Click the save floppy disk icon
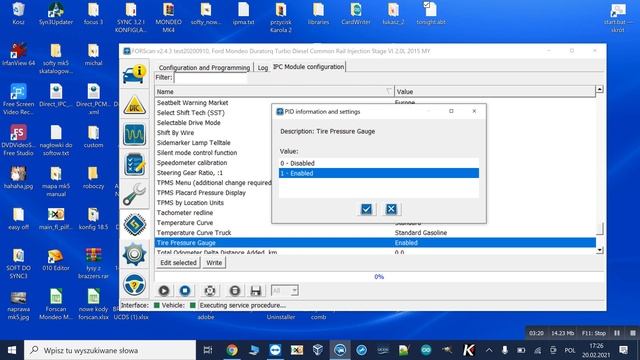The image size is (640, 360). click(256, 291)
